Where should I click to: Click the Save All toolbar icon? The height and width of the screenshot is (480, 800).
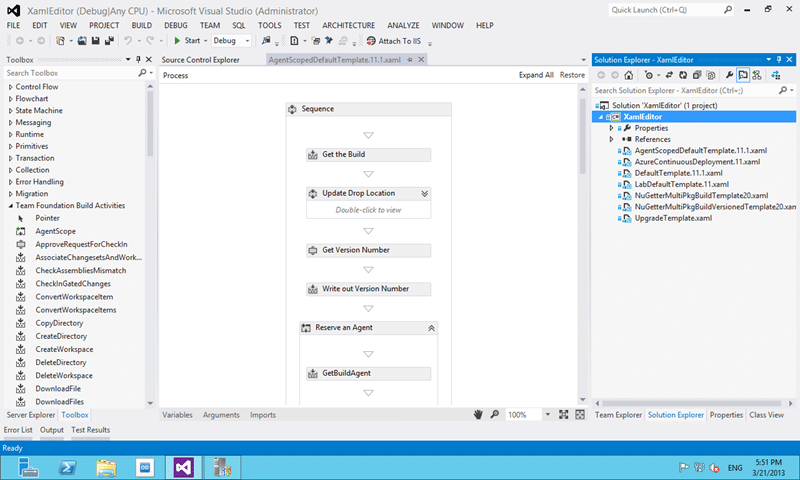pos(109,41)
